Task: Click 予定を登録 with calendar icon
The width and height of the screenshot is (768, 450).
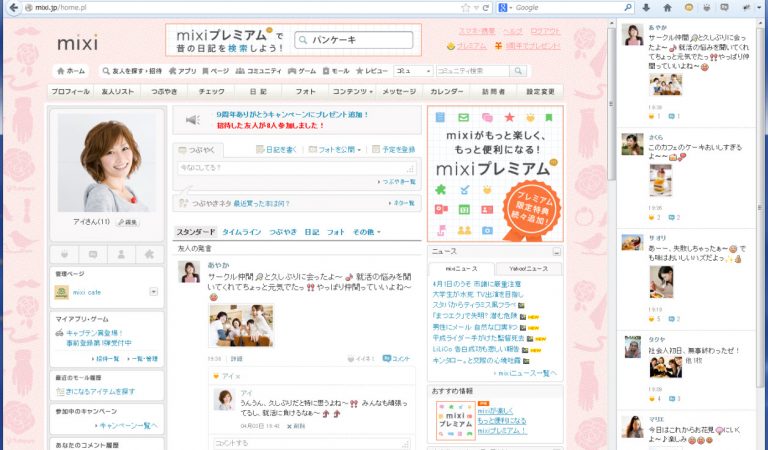Action: (x=394, y=150)
